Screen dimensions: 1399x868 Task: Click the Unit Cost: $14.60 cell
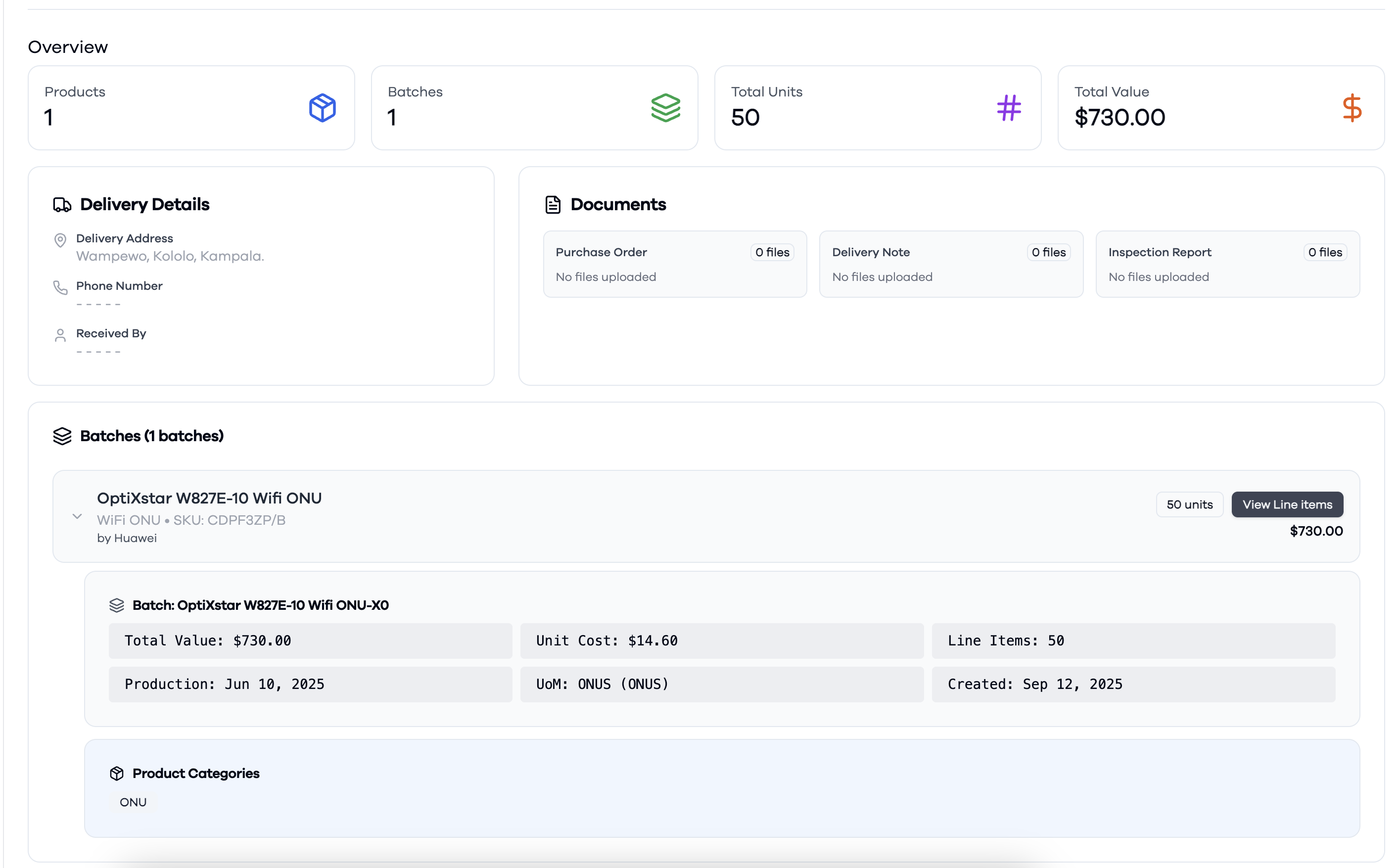click(722, 640)
